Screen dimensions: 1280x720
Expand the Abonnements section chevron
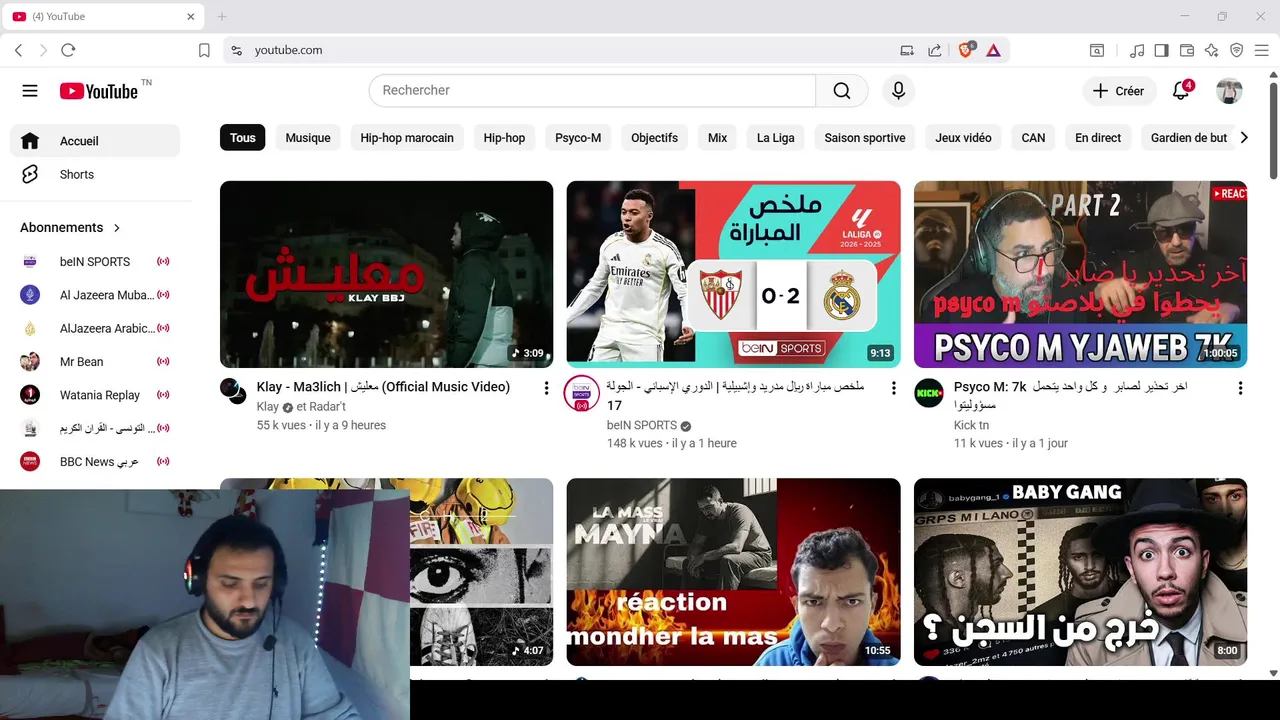[x=116, y=228]
